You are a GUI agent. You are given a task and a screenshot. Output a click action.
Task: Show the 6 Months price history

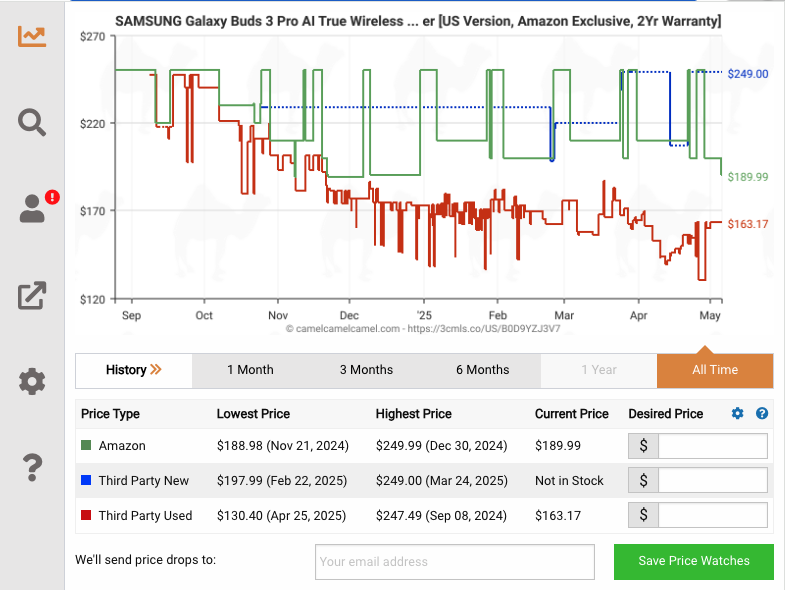click(482, 370)
